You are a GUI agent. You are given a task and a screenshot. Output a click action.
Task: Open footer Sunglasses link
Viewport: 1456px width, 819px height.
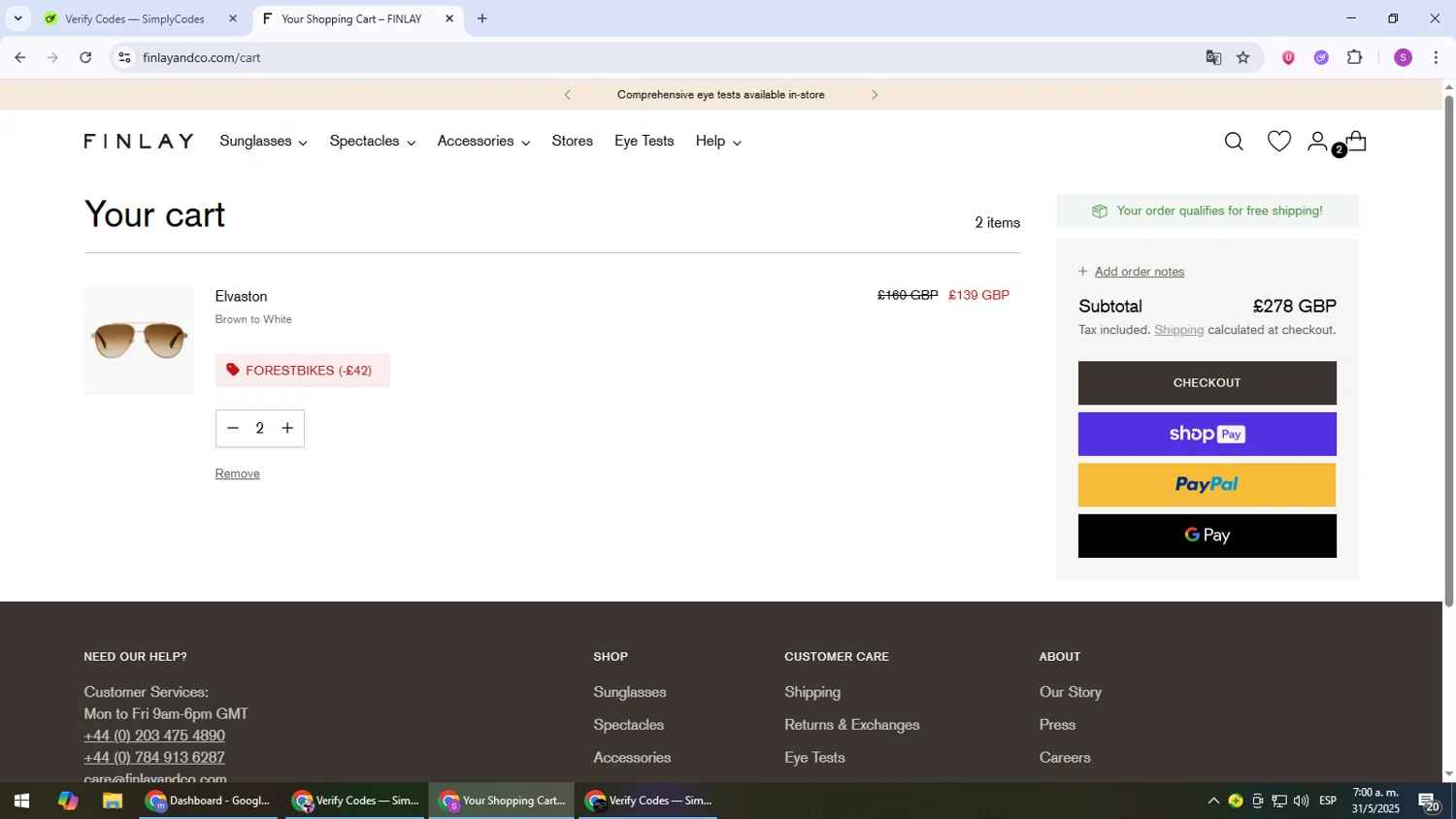629,693
